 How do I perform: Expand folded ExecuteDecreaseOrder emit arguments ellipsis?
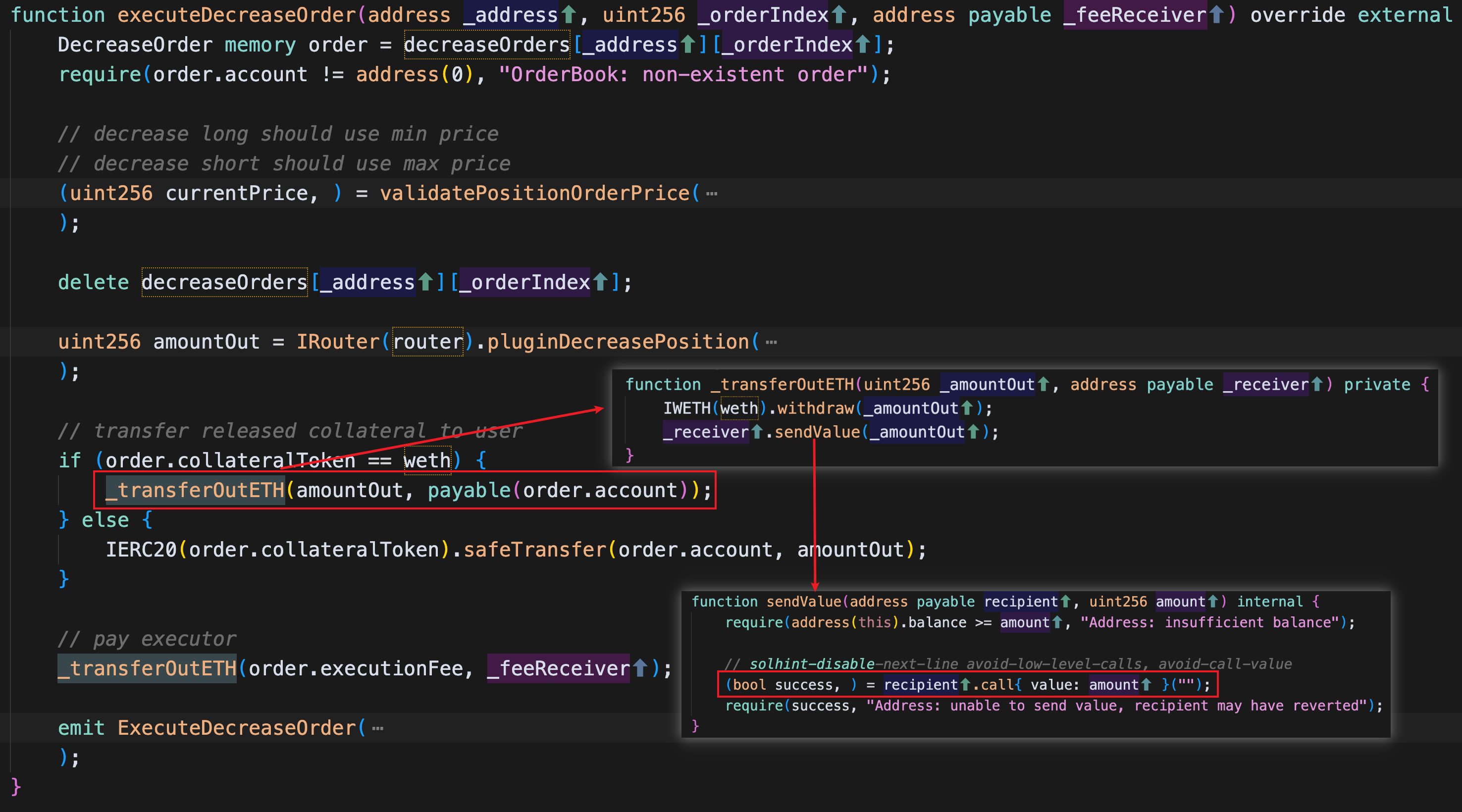point(377,728)
